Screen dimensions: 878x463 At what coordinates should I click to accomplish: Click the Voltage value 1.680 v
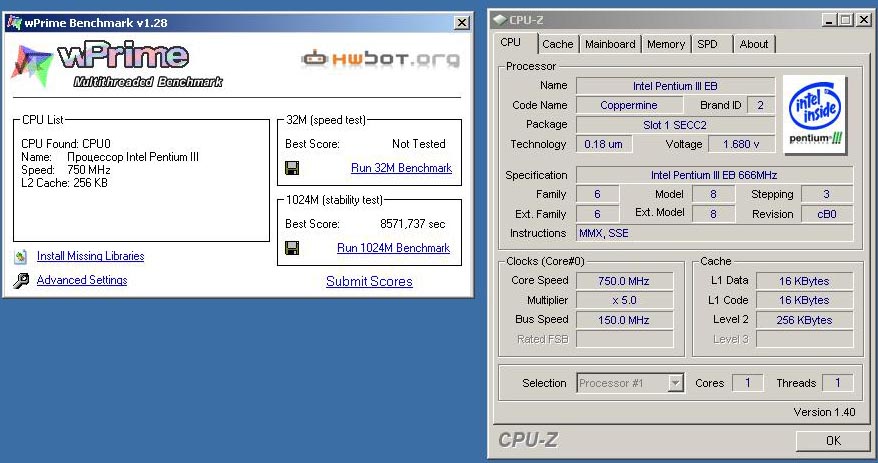(x=741, y=144)
